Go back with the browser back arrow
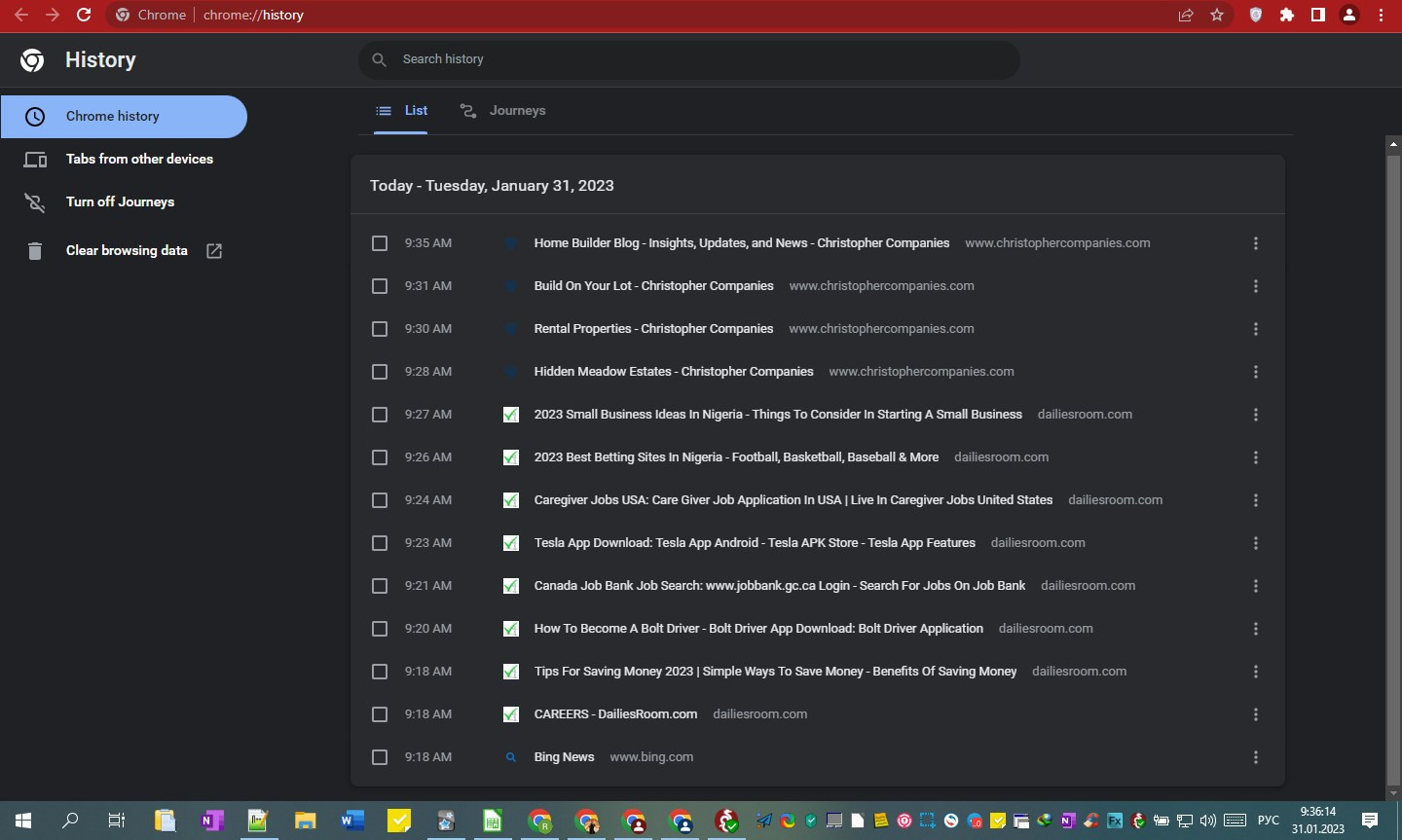Viewport: 1402px width, 840px height. tap(21, 15)
